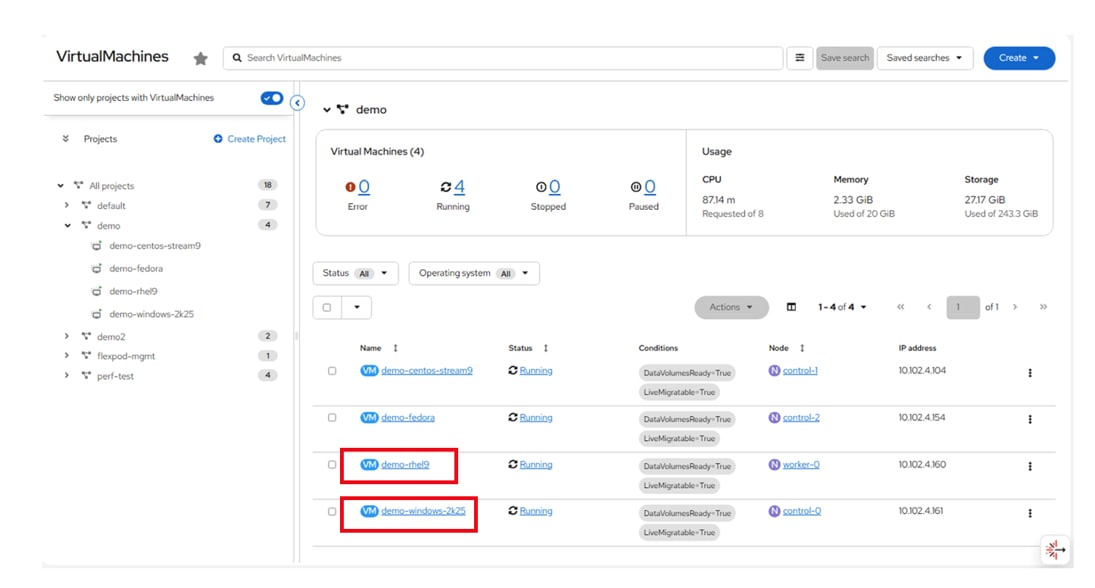Open the manage columns icon
The image size is (1095, 588).
click(x=791, y=307)
